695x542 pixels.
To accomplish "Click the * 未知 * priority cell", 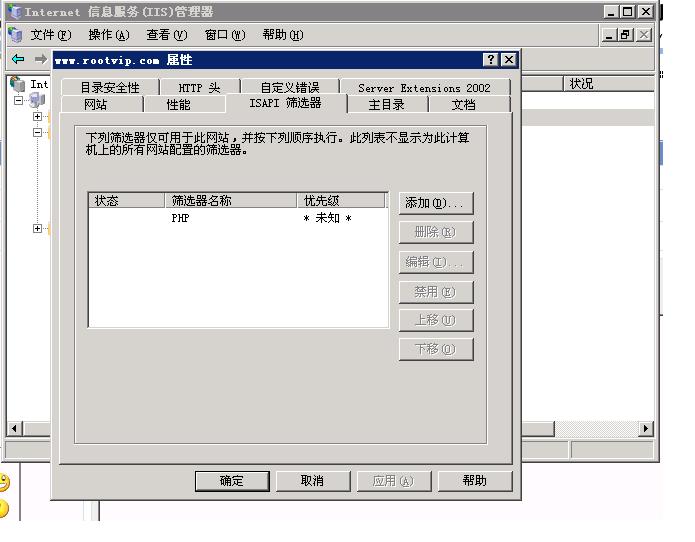I will coord(328,218).
